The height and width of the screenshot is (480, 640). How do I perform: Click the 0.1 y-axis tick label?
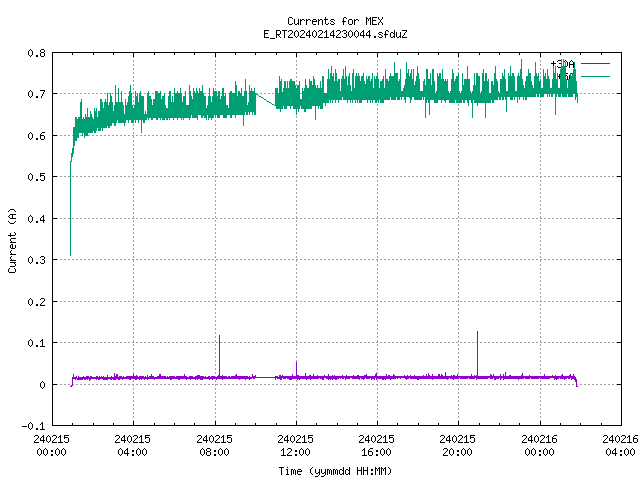(36, 343)
